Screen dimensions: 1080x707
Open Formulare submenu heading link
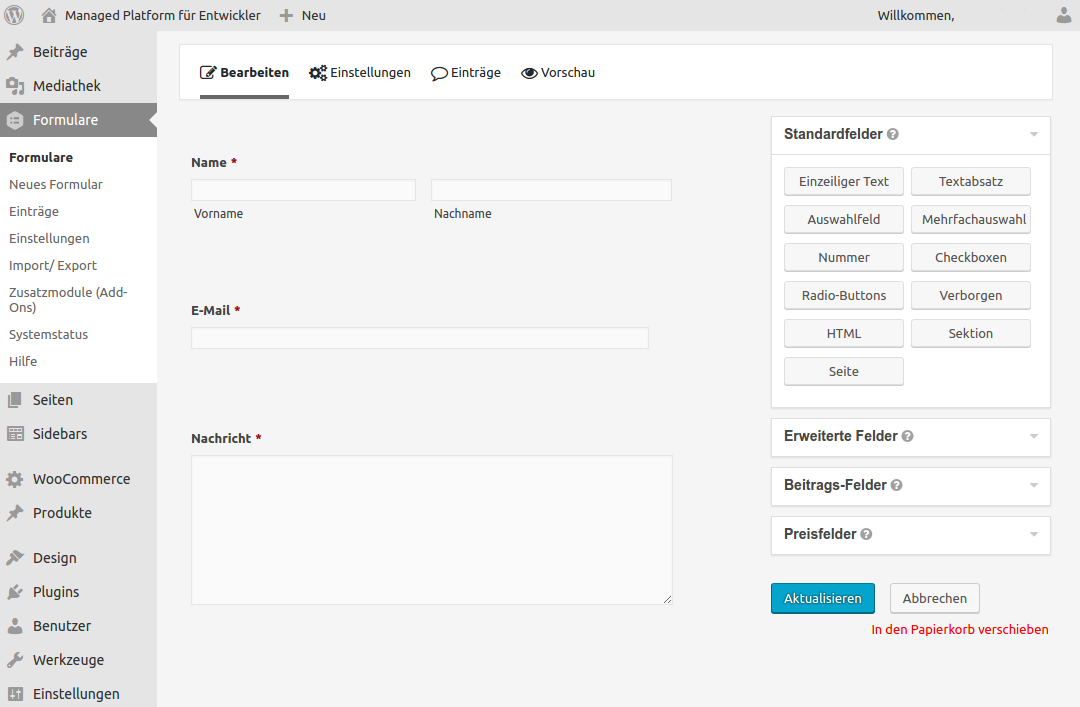(41, 157)
